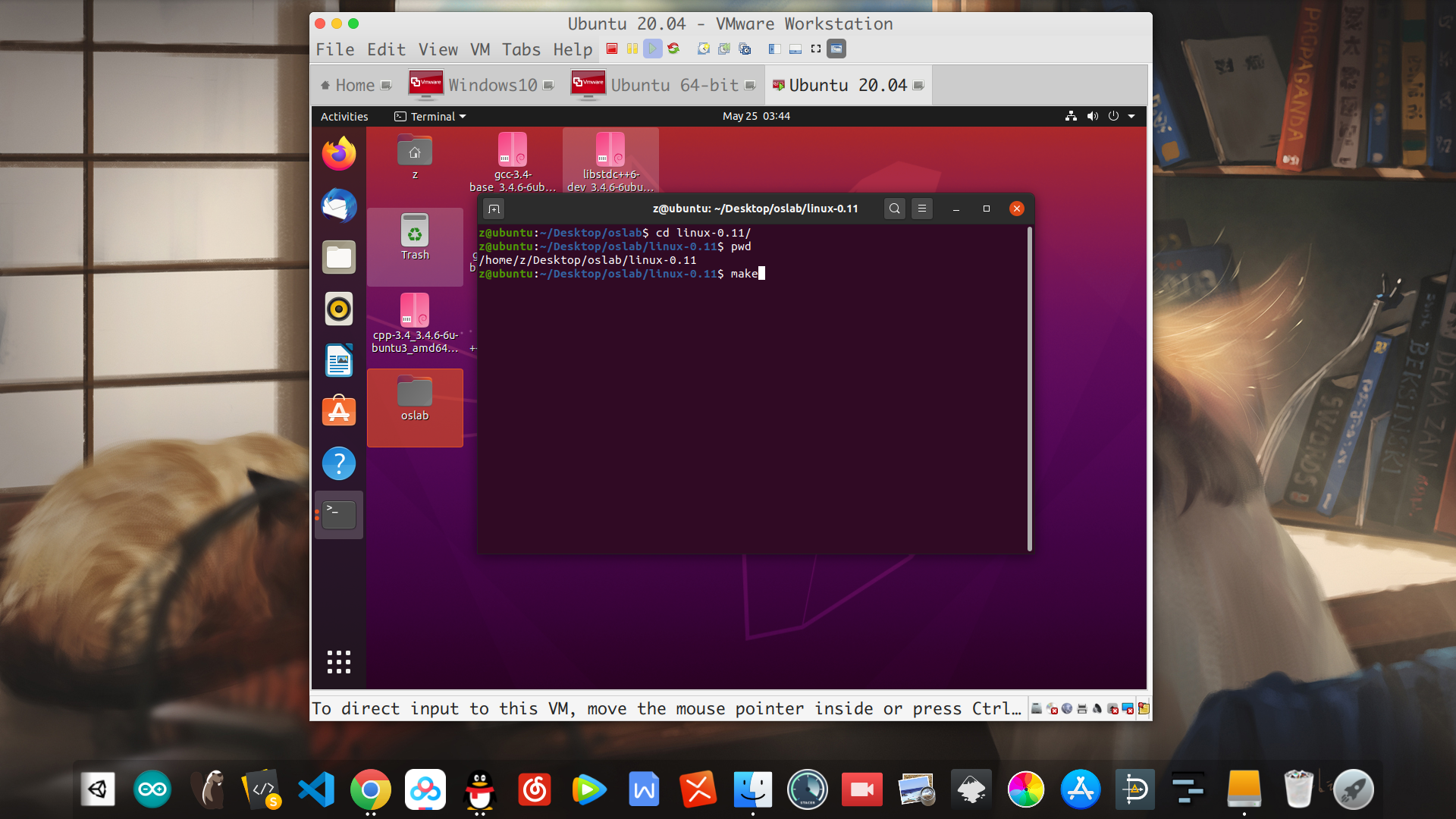The image size is (1456, 819).
Task: Open the VM menu in VMware
Action: click(x=480, y=49)
